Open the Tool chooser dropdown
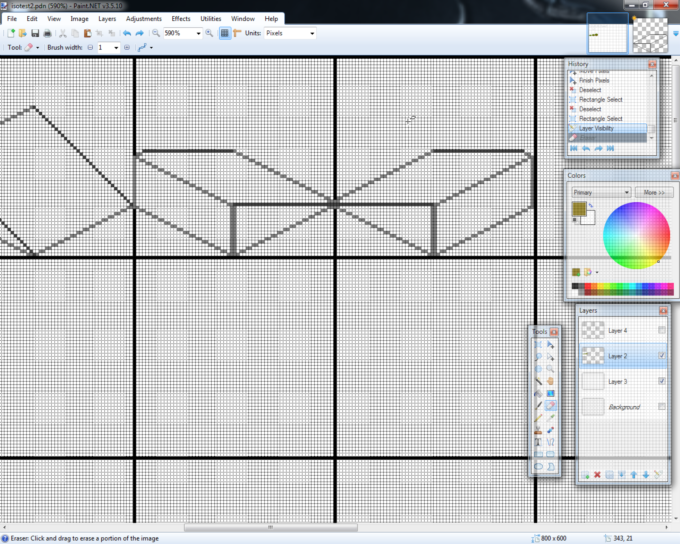The height and width of the screenshot is (544, 680). pyautogui.click(x=38, y=47)
